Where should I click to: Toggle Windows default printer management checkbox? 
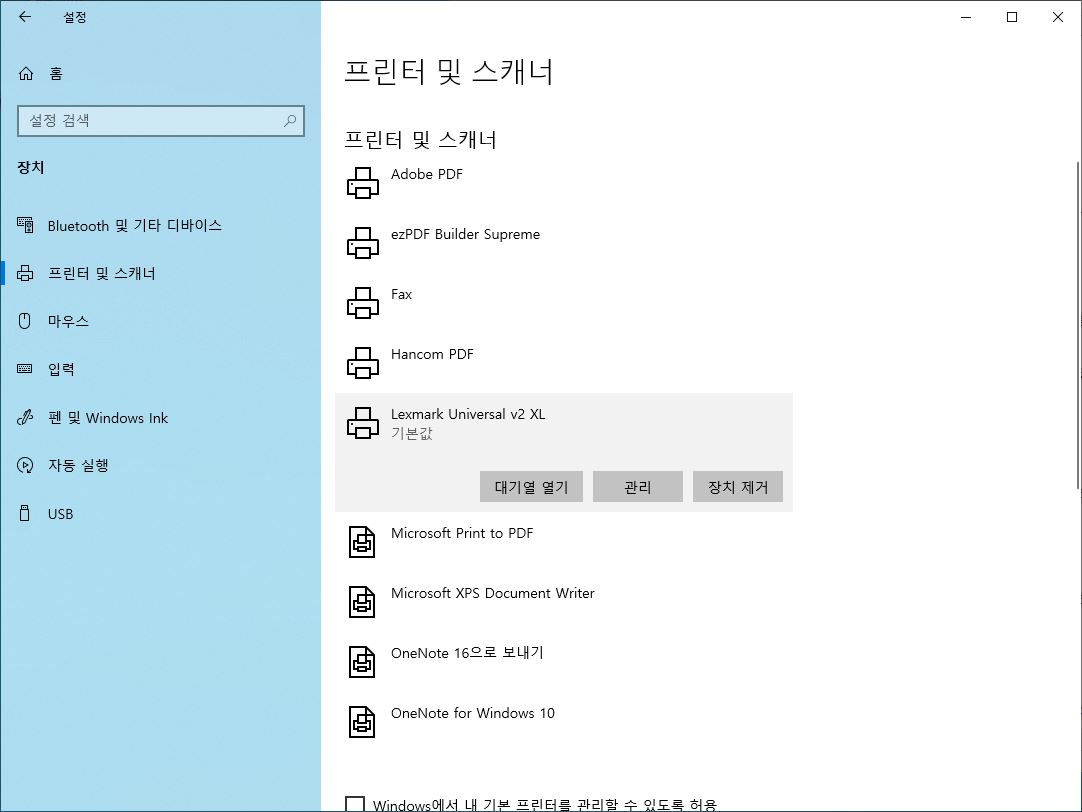(355, 804)
